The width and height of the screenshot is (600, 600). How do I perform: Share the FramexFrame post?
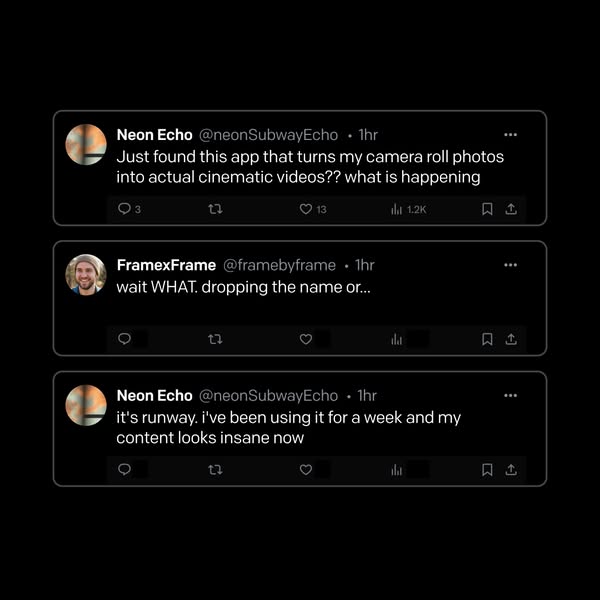[511, 339]
